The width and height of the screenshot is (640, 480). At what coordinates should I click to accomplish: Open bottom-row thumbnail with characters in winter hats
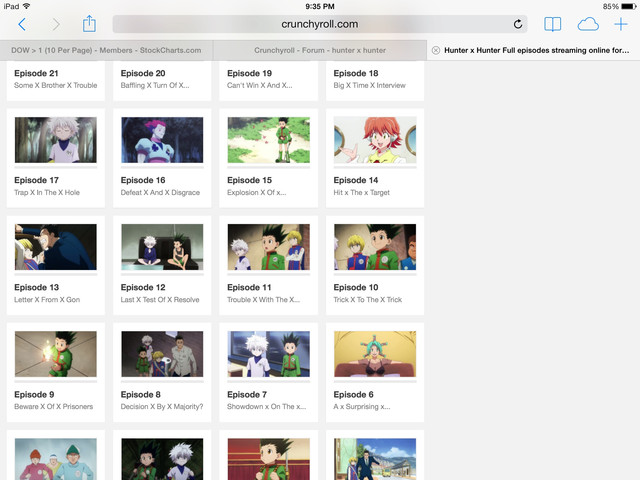(x=56, y=459)
